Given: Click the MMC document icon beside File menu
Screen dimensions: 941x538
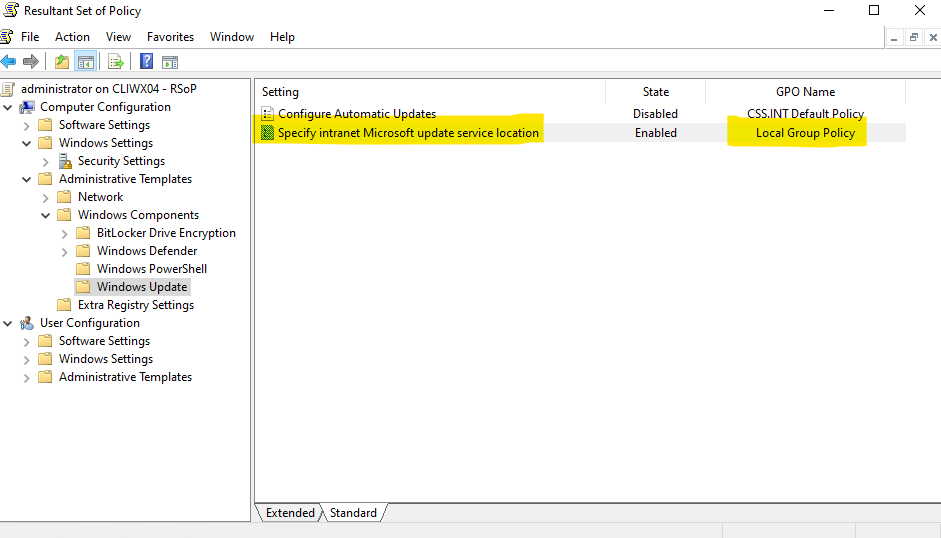Looking at the screenshot, I should 6,37.
